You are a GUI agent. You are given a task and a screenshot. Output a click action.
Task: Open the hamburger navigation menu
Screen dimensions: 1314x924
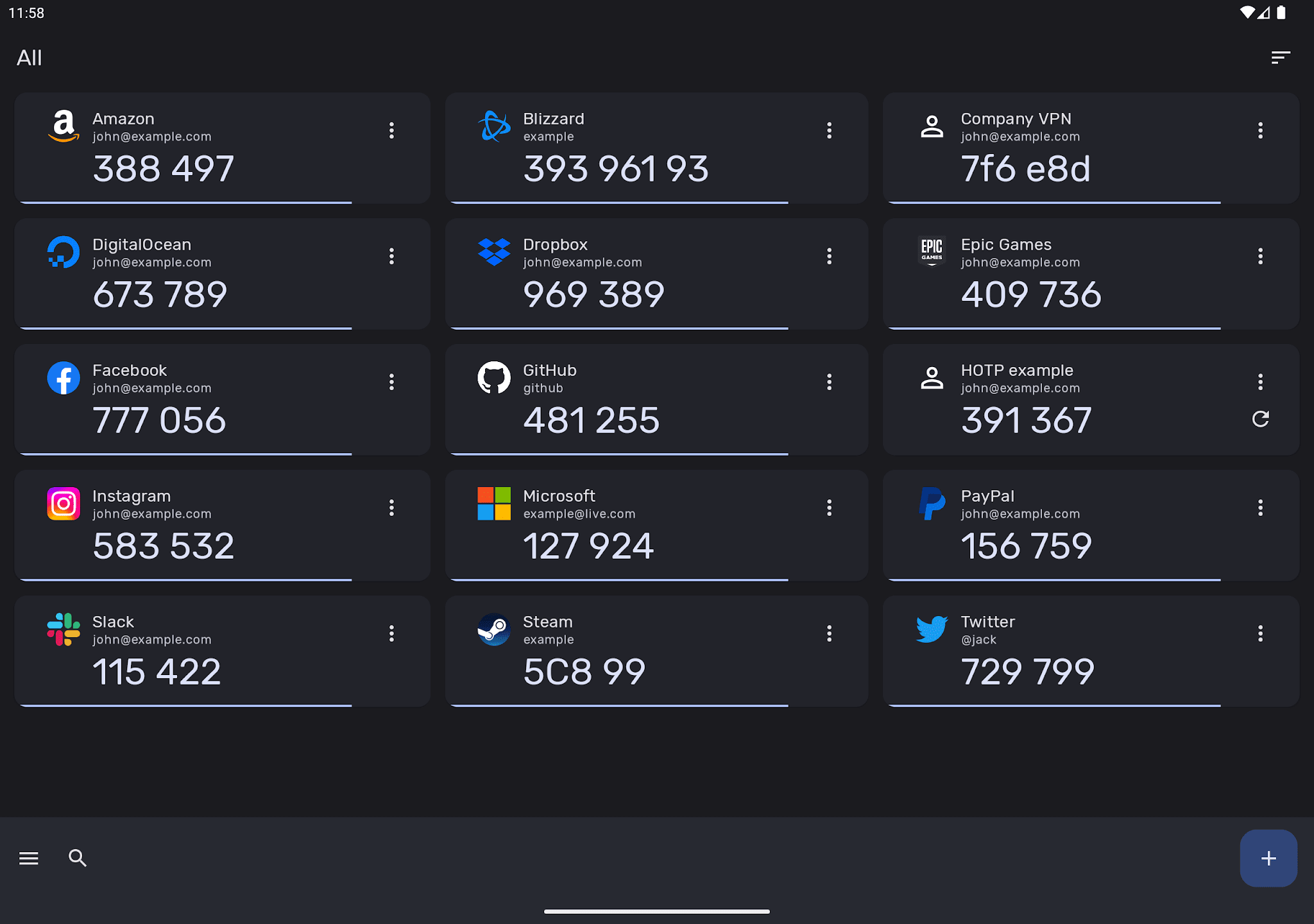29,858
